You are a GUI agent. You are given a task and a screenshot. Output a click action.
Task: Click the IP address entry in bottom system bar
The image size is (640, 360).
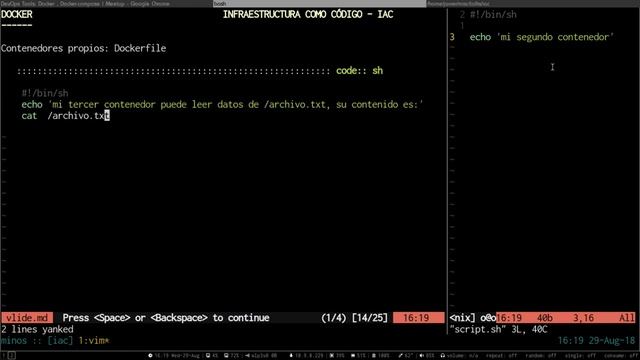(307, 356)
